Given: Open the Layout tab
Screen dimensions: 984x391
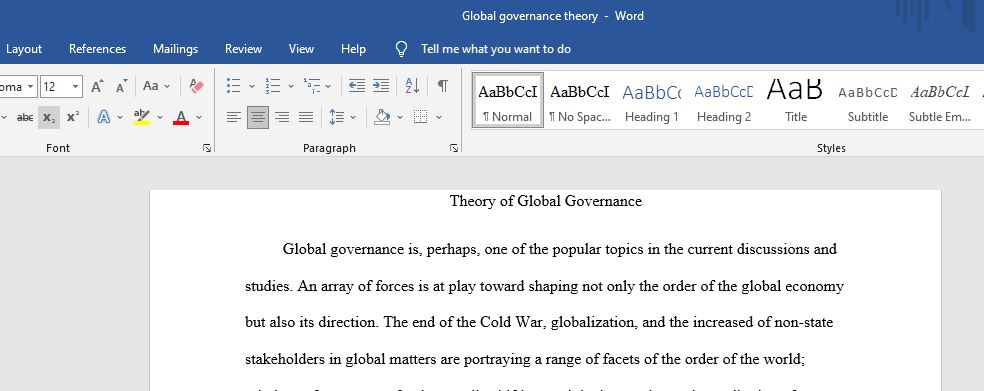Looking at the screenshot, I should pos(24,49).
